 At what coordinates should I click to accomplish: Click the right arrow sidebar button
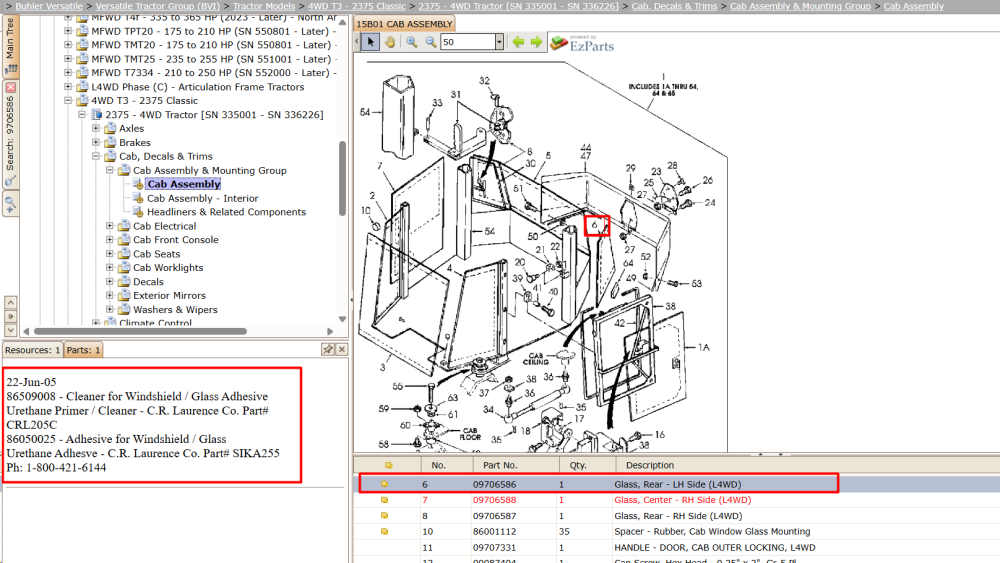10,316
